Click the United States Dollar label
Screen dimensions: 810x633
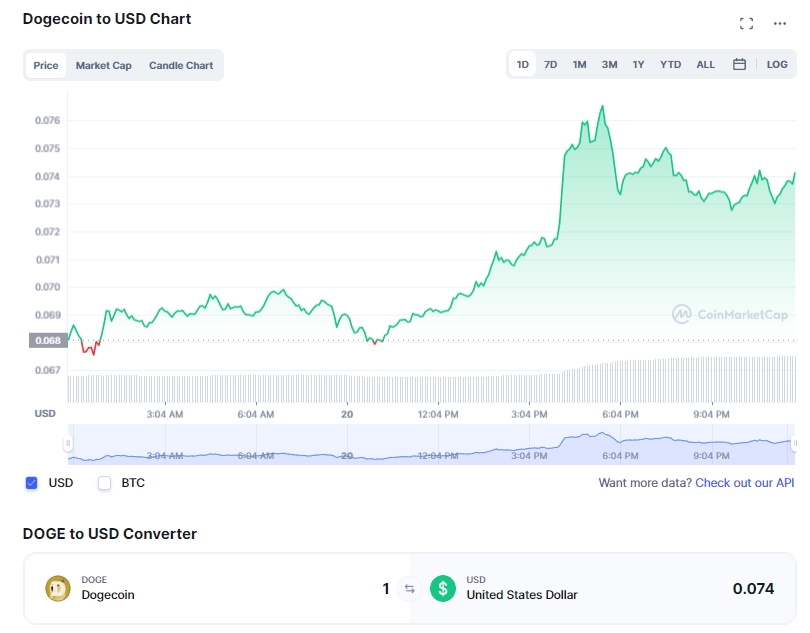pyautogui.click(x=522, y=595)
